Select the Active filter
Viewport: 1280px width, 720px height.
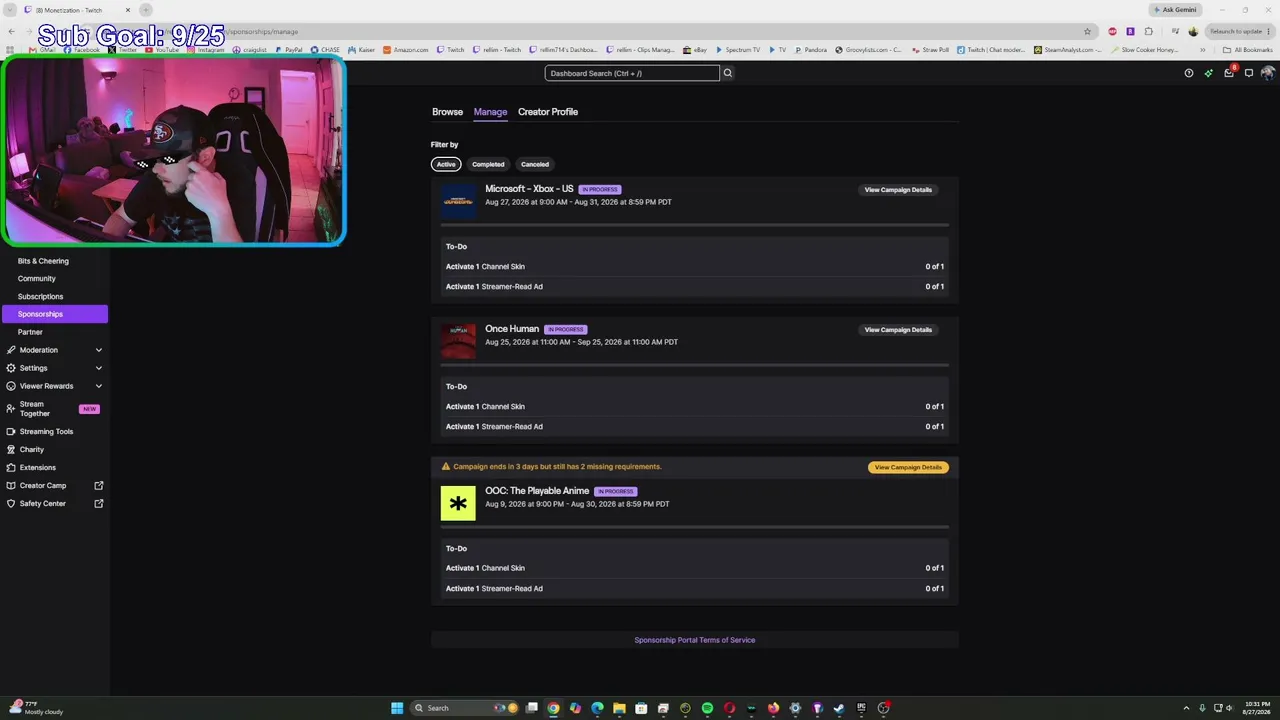click(x=446, y=164)
